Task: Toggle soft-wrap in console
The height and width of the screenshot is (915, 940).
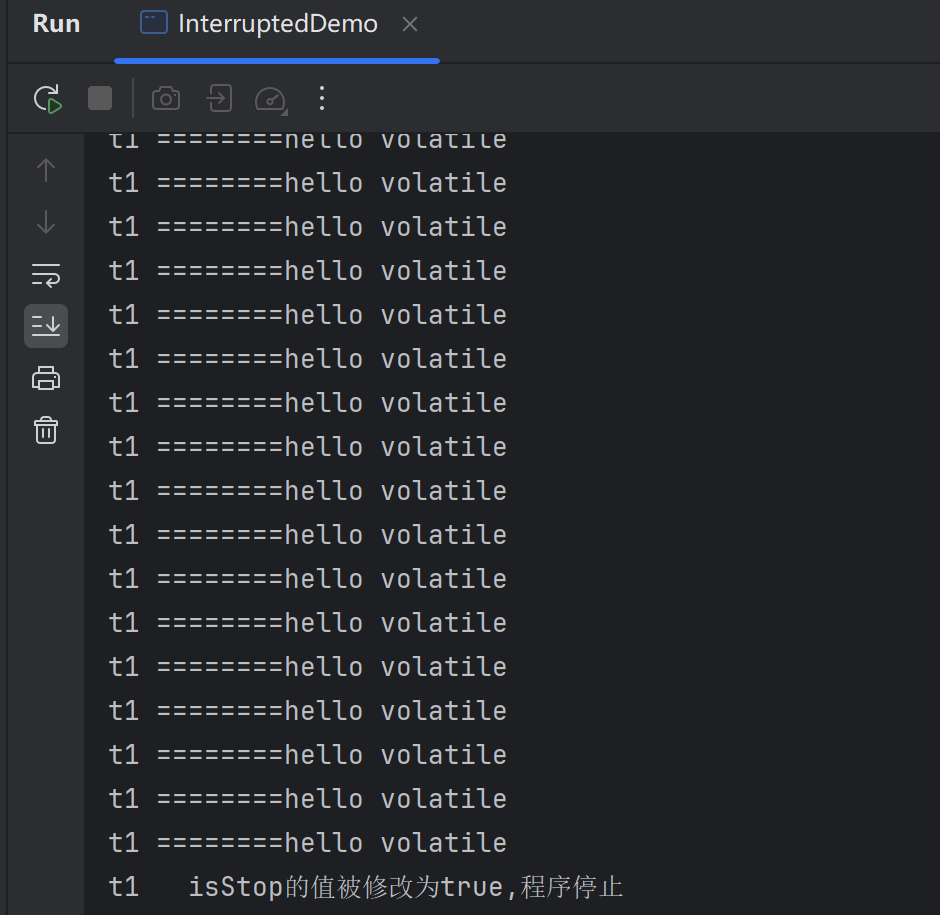Action: click(46, 275)
